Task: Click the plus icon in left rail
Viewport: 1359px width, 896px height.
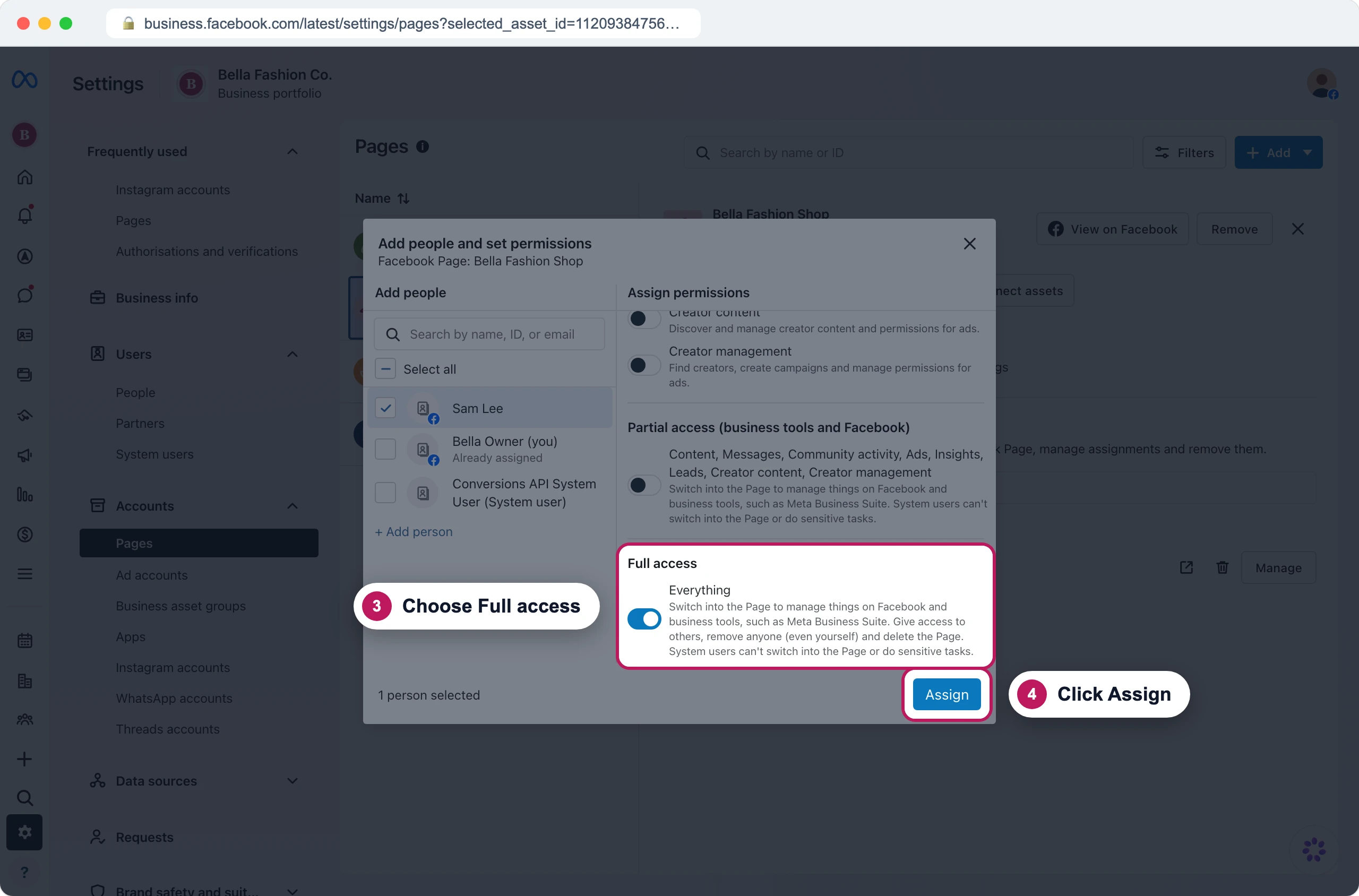Action: (24, 759)
